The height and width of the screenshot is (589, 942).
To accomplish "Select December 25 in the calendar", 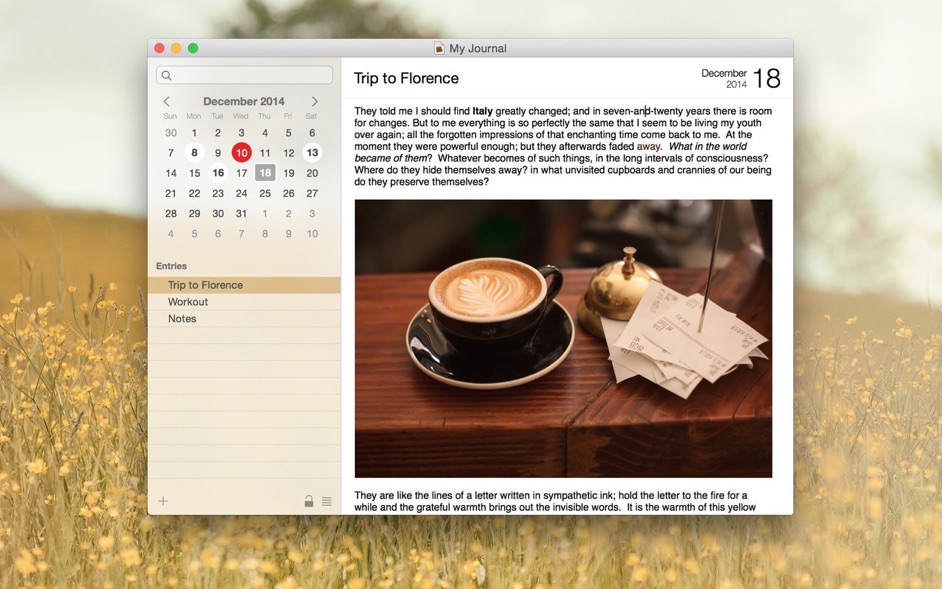I will coord(265,194).
